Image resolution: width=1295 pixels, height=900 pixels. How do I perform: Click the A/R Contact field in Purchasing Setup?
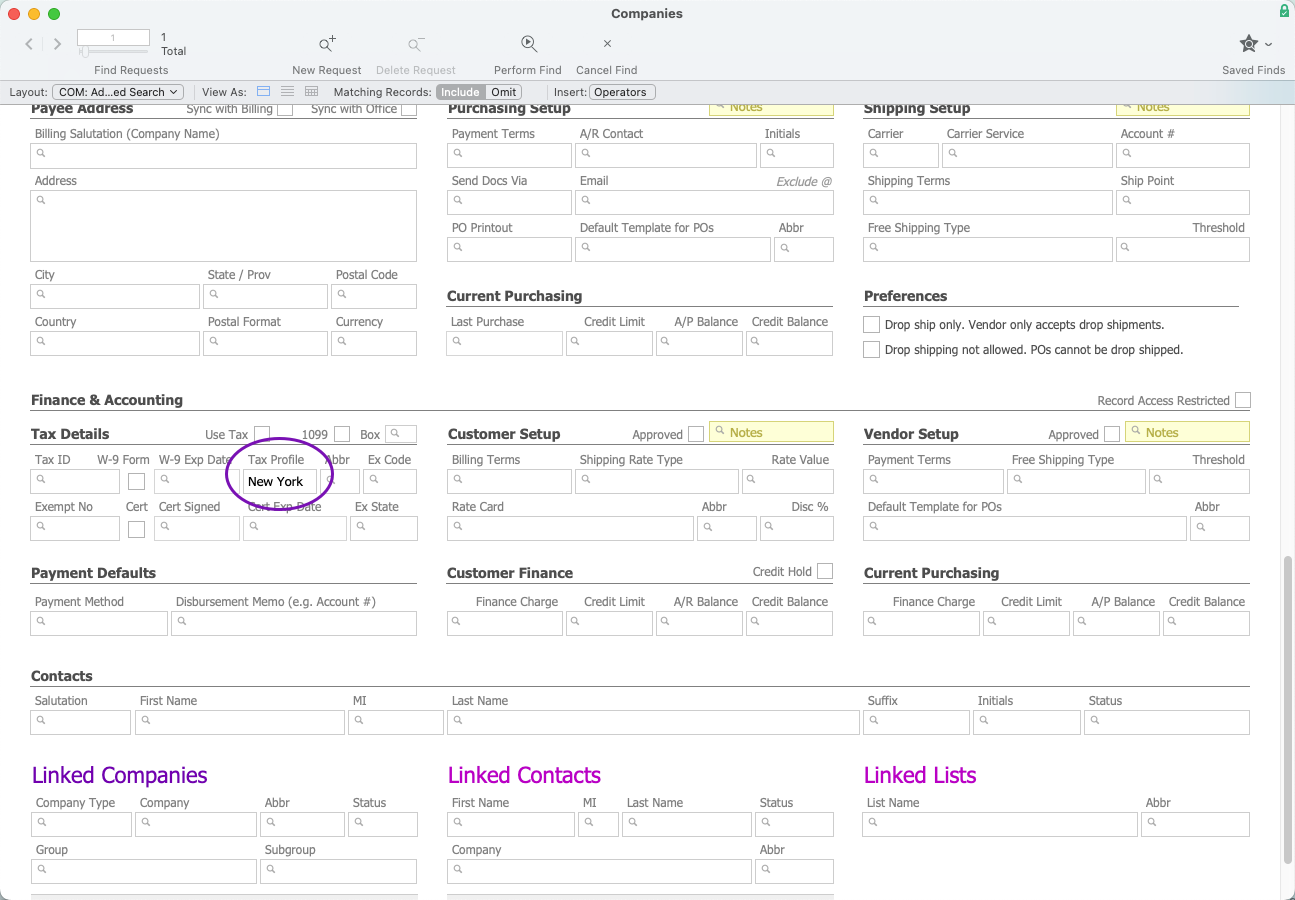[666, 155]
